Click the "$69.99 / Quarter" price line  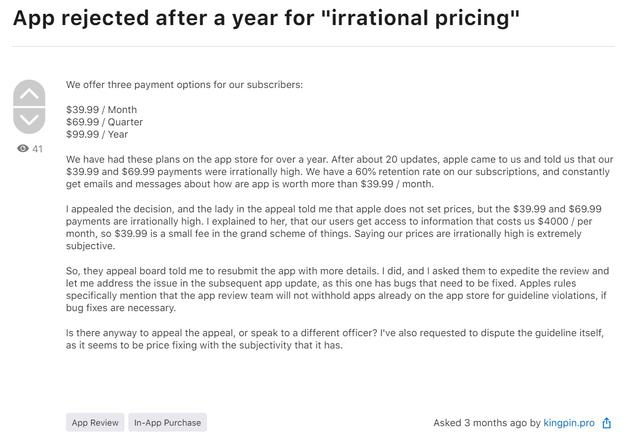(x=105, y=122)
